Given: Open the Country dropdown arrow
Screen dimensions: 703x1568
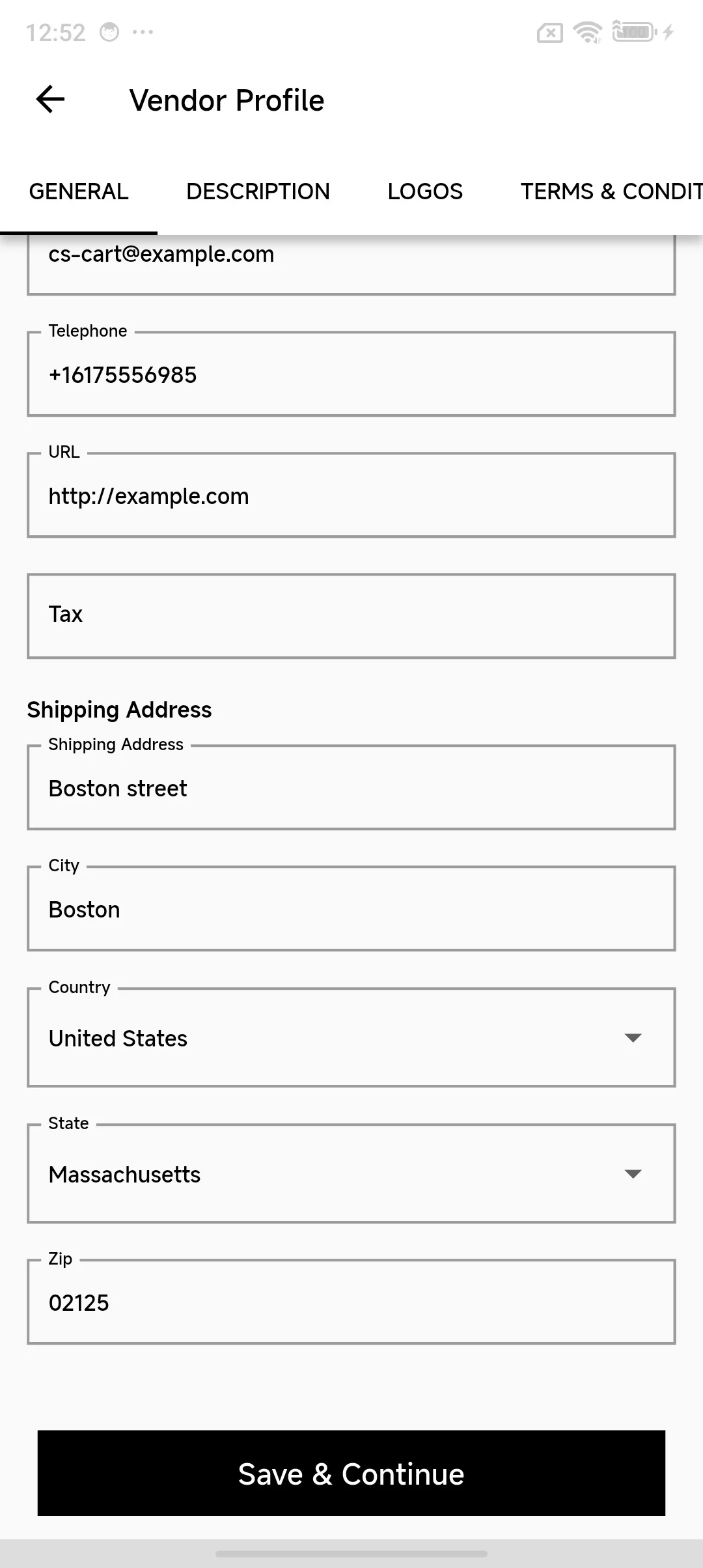Looking at the screenshot, I should 633,1037.
